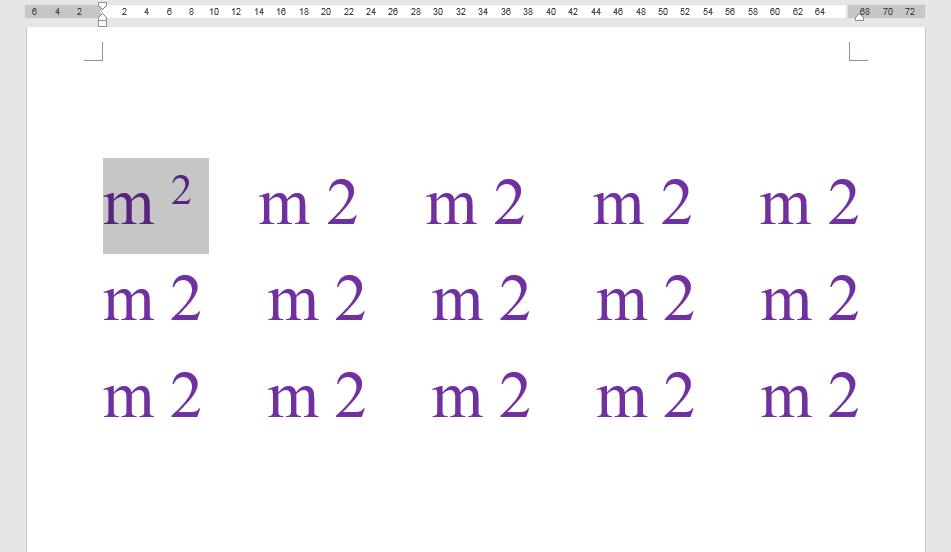Click the left gray margin area of ruler
The width and height of the screenshot is (951, 552).
click(x=62, y=12)
